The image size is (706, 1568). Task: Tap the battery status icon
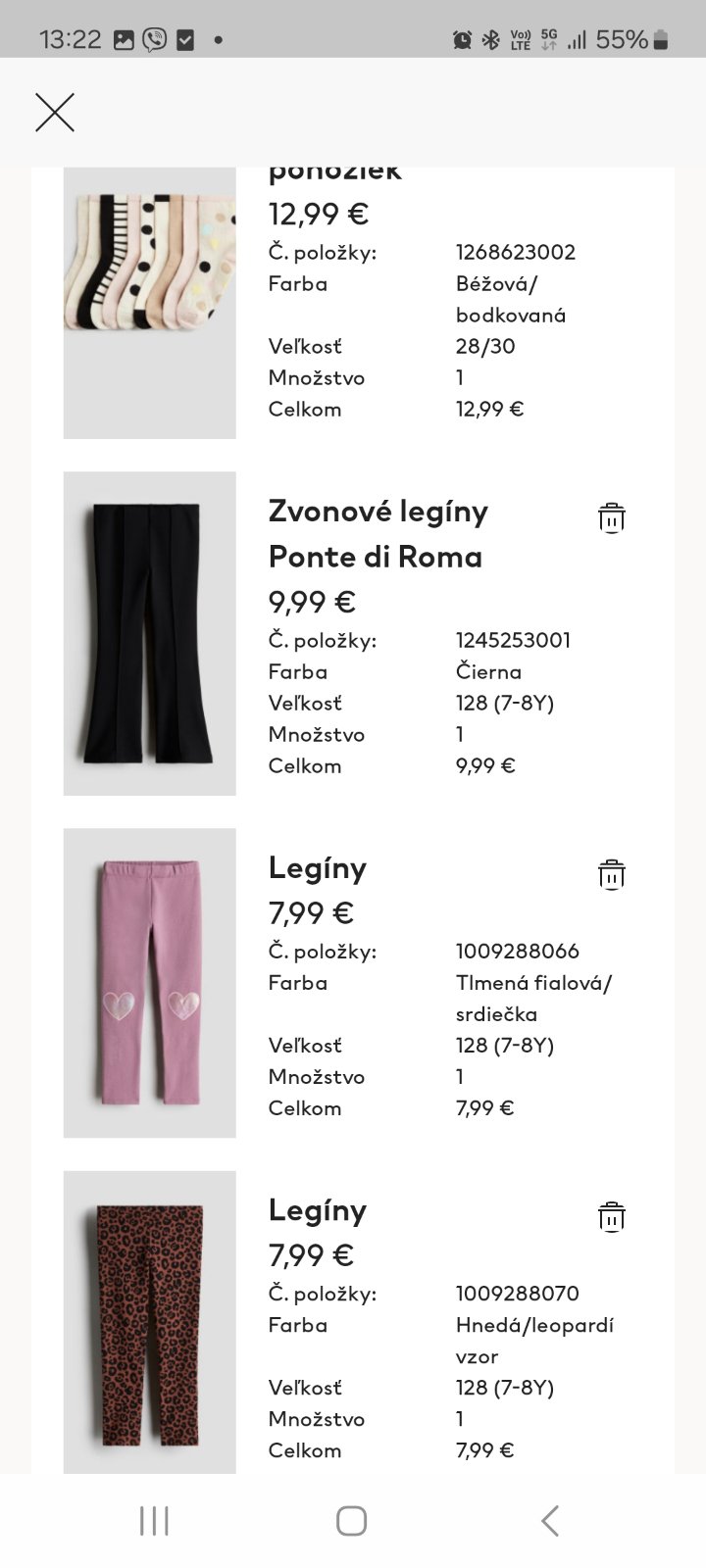(661, 40)
